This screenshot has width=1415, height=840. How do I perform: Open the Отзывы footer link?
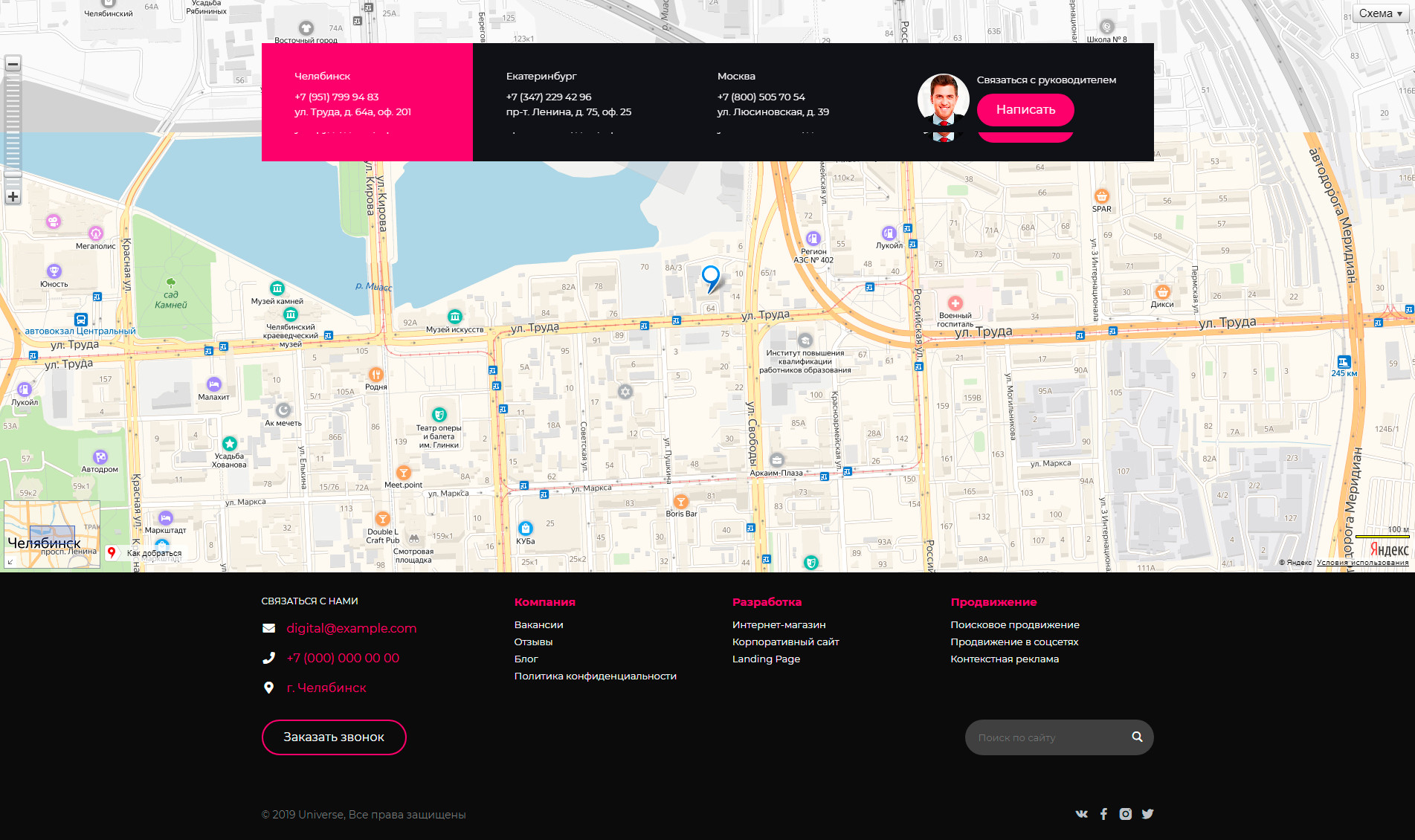click(x=534, y=642)
